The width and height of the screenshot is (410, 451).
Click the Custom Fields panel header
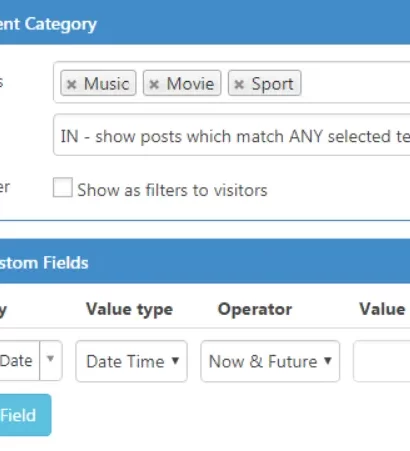(205, 261)
